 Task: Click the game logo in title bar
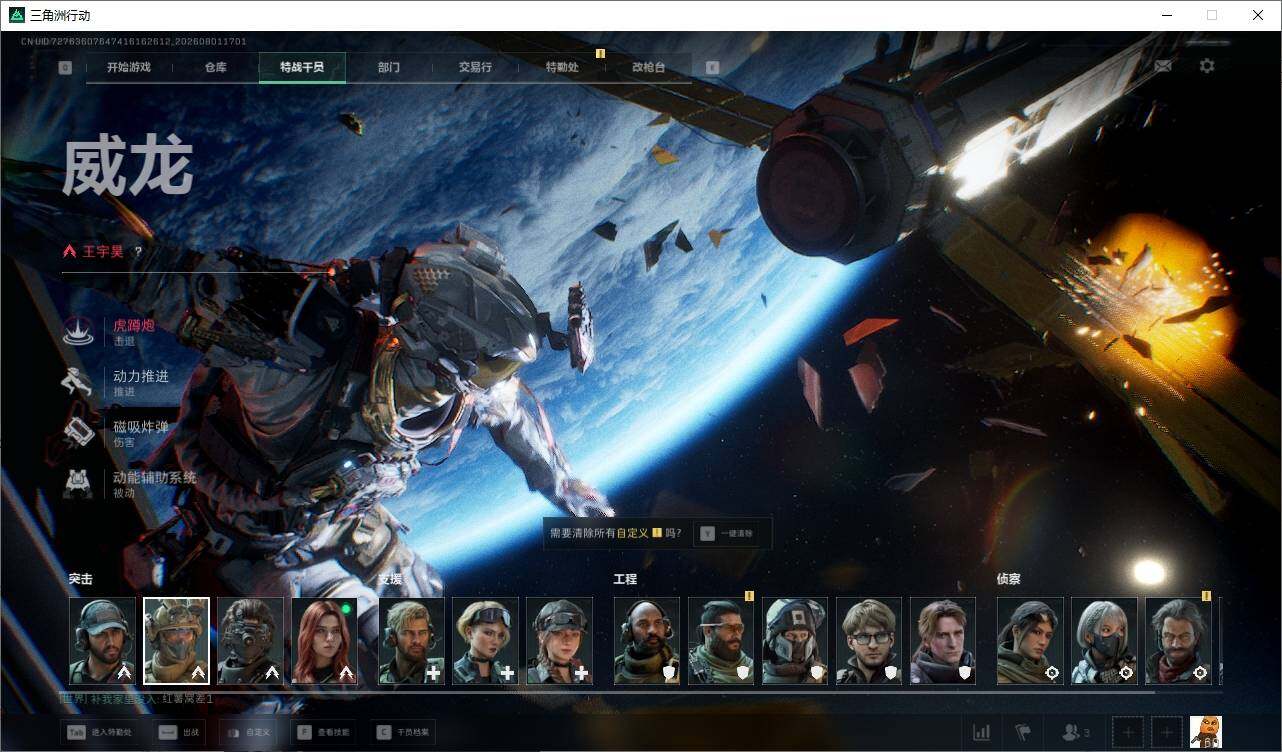[x=16, y=15]
